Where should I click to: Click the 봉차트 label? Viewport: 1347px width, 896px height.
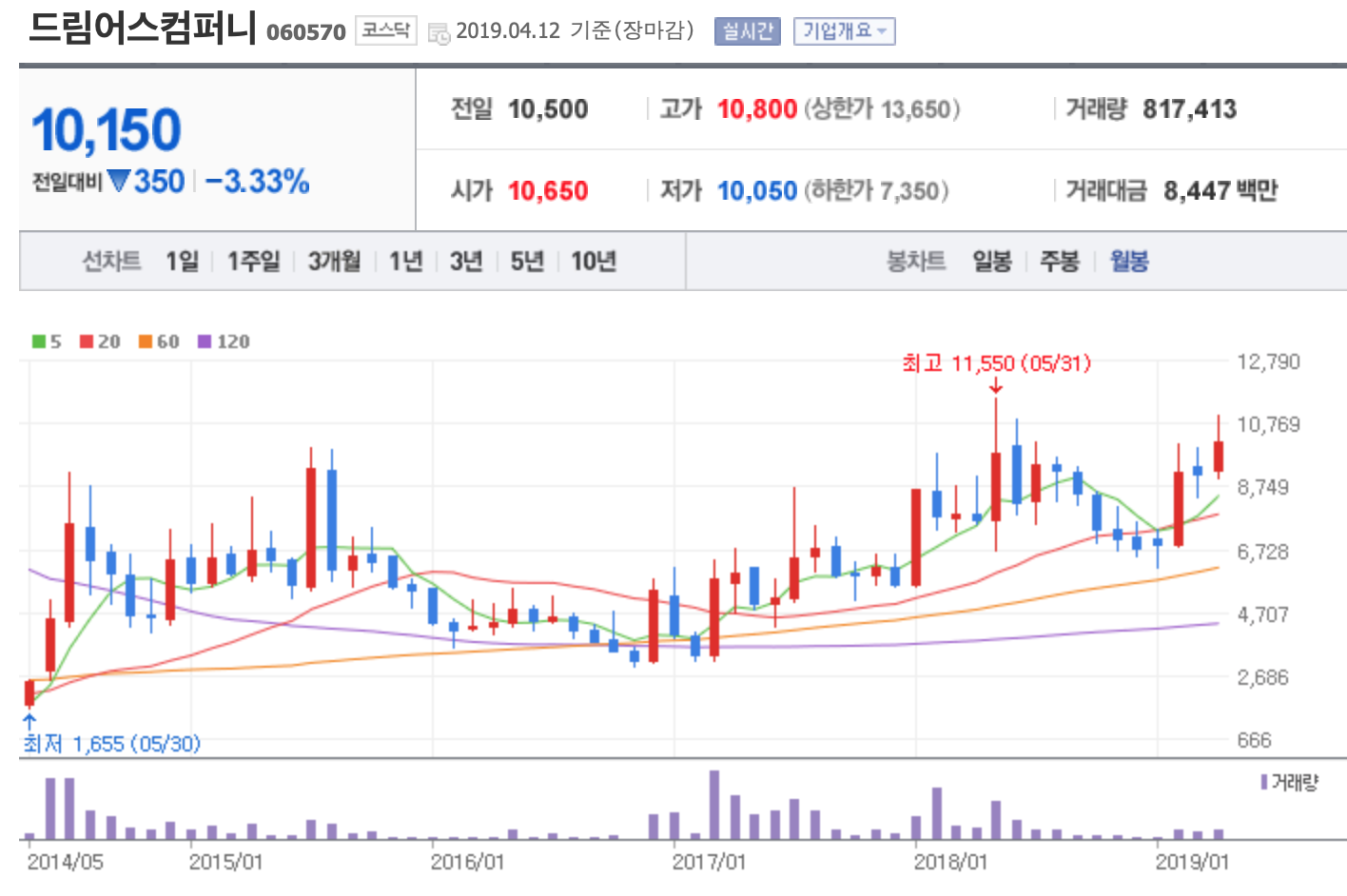916,261
